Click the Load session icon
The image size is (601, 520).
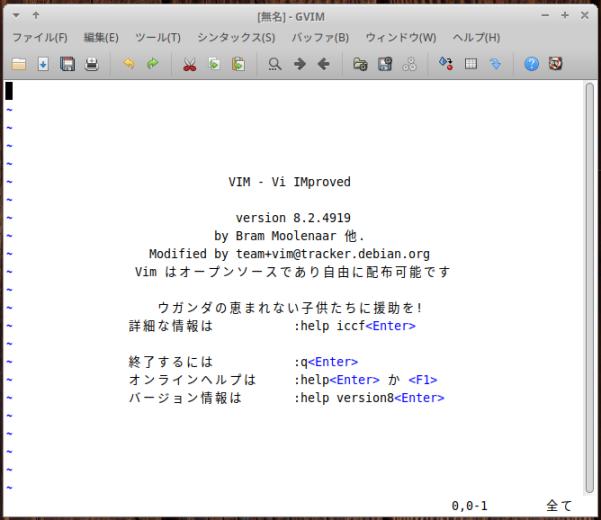pyautogui.click(x=360, y=64)
